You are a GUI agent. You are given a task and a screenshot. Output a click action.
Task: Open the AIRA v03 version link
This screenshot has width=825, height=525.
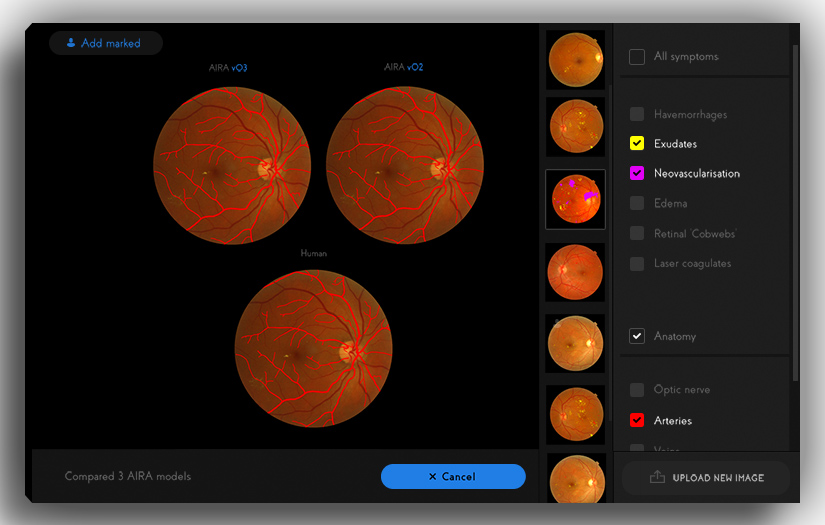(239, 68)
